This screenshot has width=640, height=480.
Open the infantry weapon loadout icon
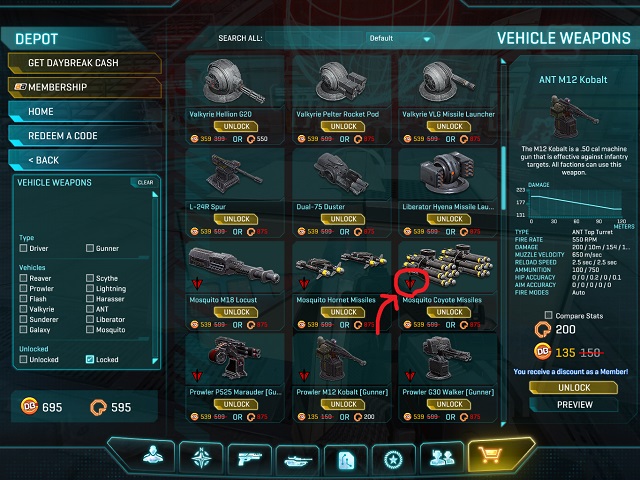[x=250, y=459]
